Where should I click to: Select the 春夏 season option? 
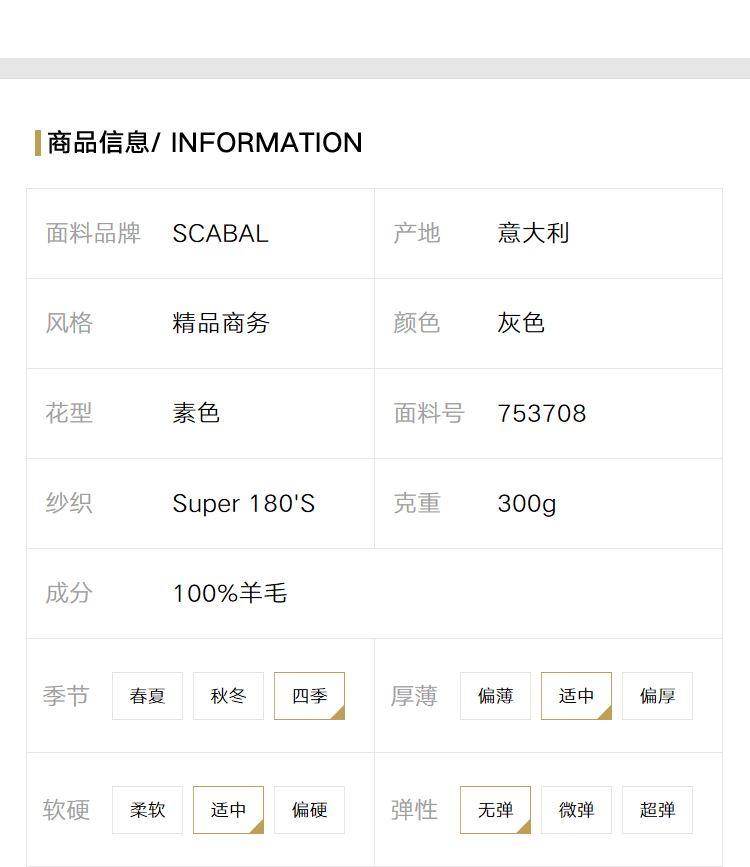coord(147,696)
